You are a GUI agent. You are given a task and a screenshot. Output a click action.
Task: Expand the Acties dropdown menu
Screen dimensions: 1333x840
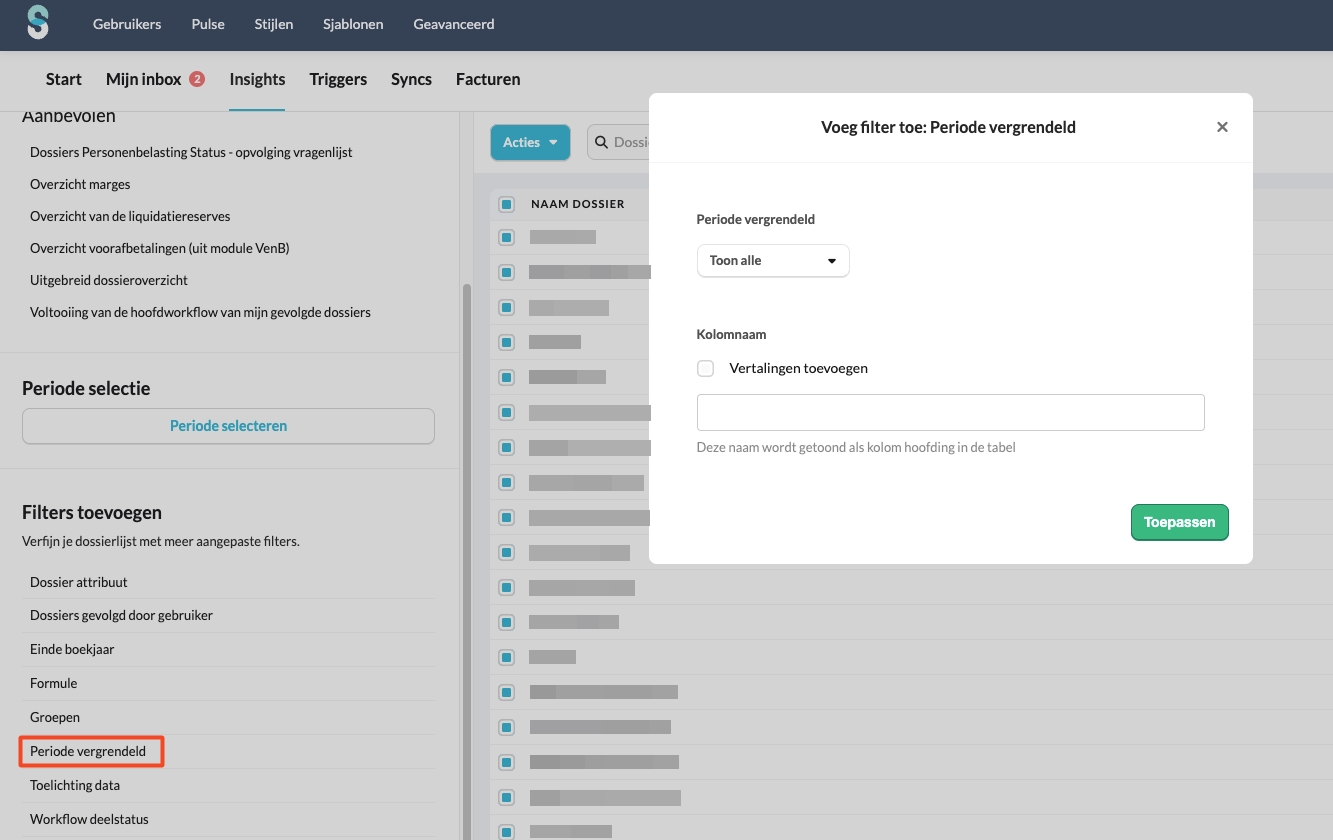pyautogui.click(x=530, y=142)
